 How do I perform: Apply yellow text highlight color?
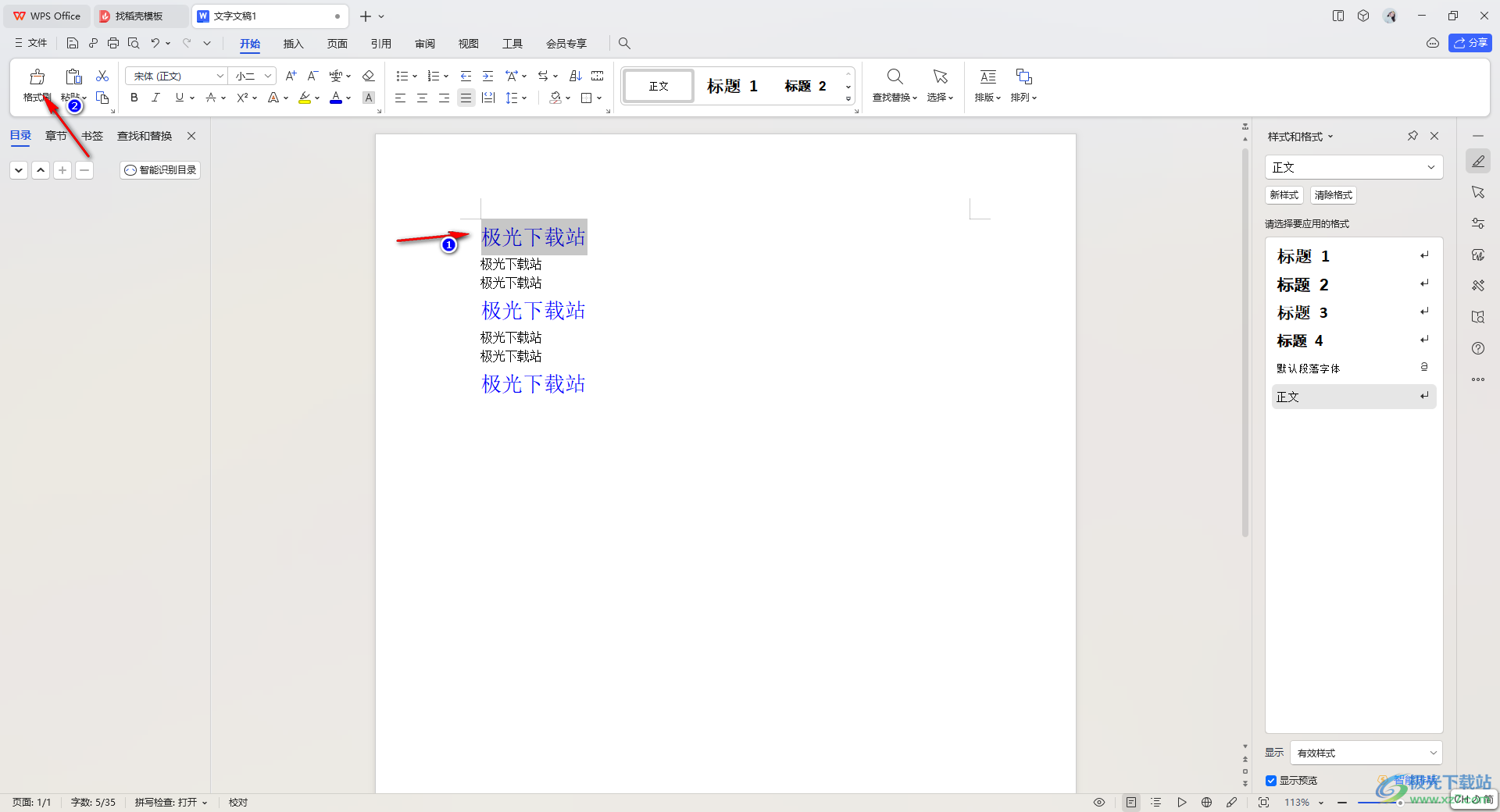click(x=305, y=98)
